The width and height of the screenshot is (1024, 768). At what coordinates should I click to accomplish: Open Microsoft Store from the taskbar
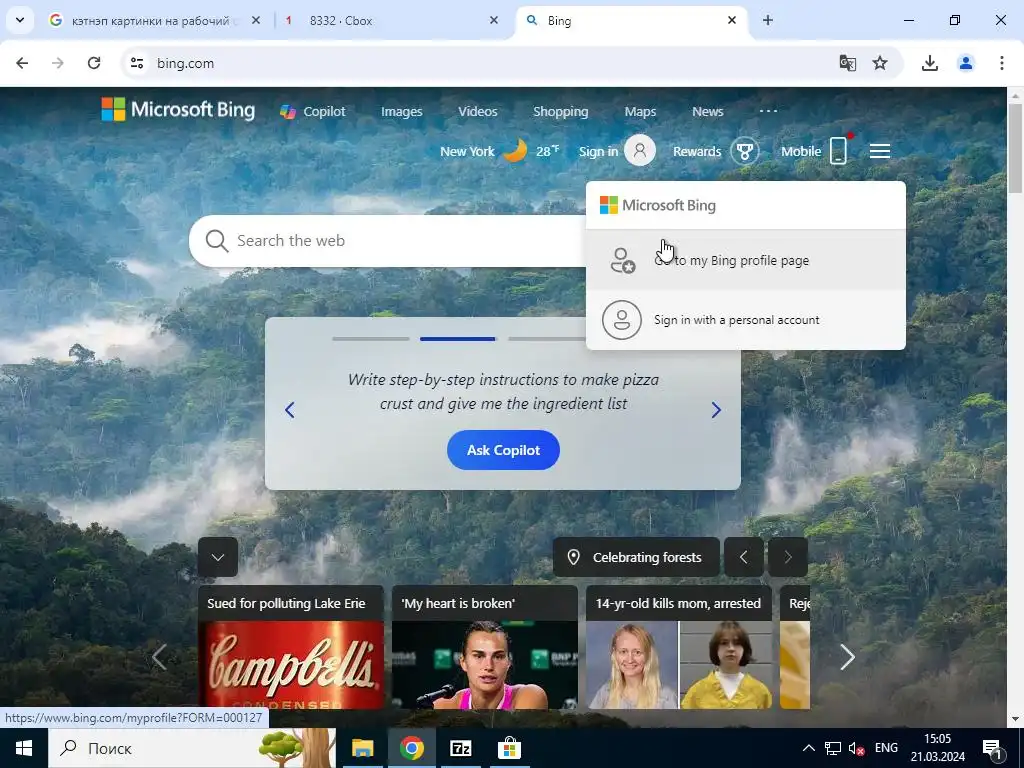[x=509, y=748]
